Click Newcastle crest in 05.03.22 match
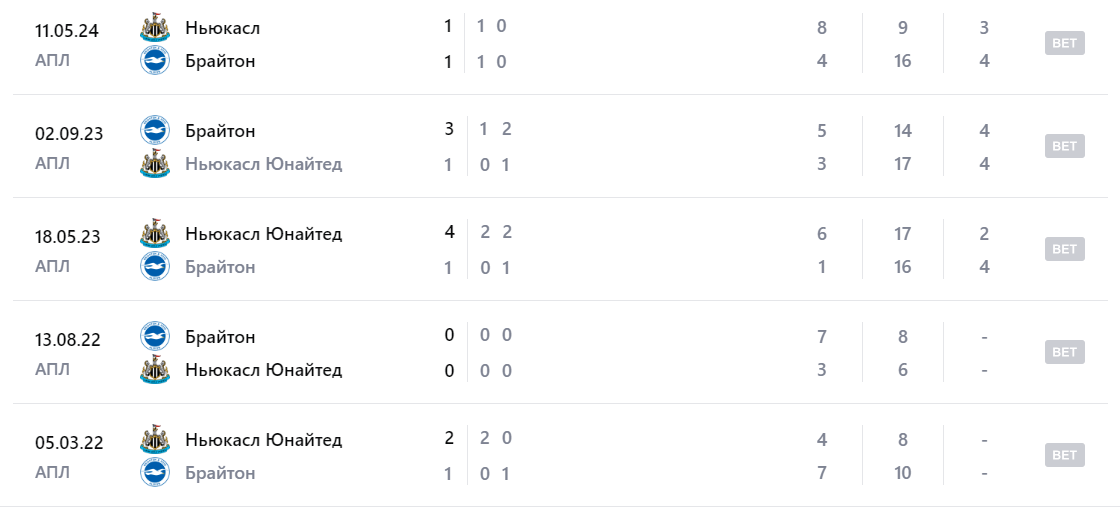Screen dimensions: 1120x507 [154, 440]
